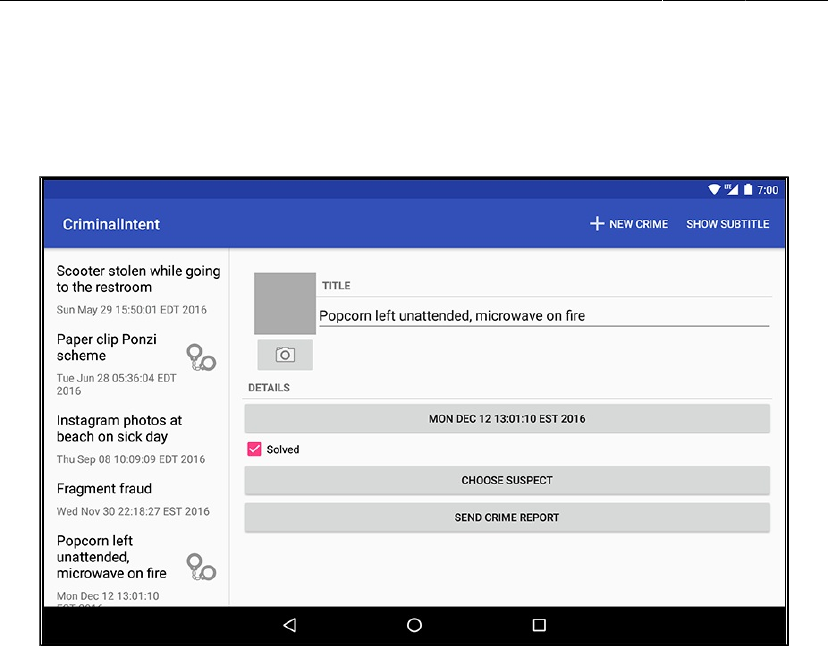Tap the battery status icon
The height and width of the screenshot is (646, 828).
tap(748, 190)
